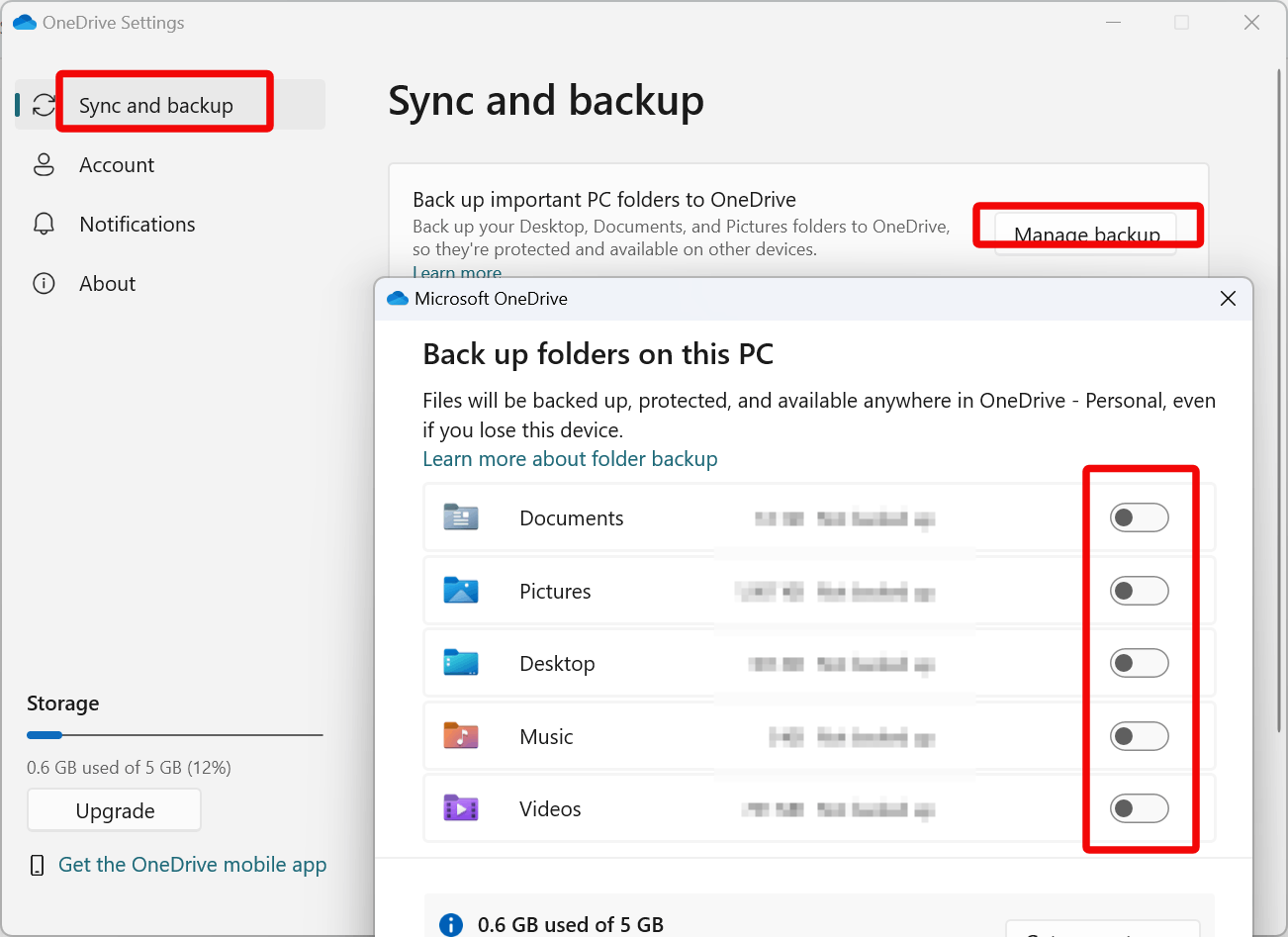1288x937 pixels.
Task: Select Notifications in the sidebar
Action: (x=138, y=225)
